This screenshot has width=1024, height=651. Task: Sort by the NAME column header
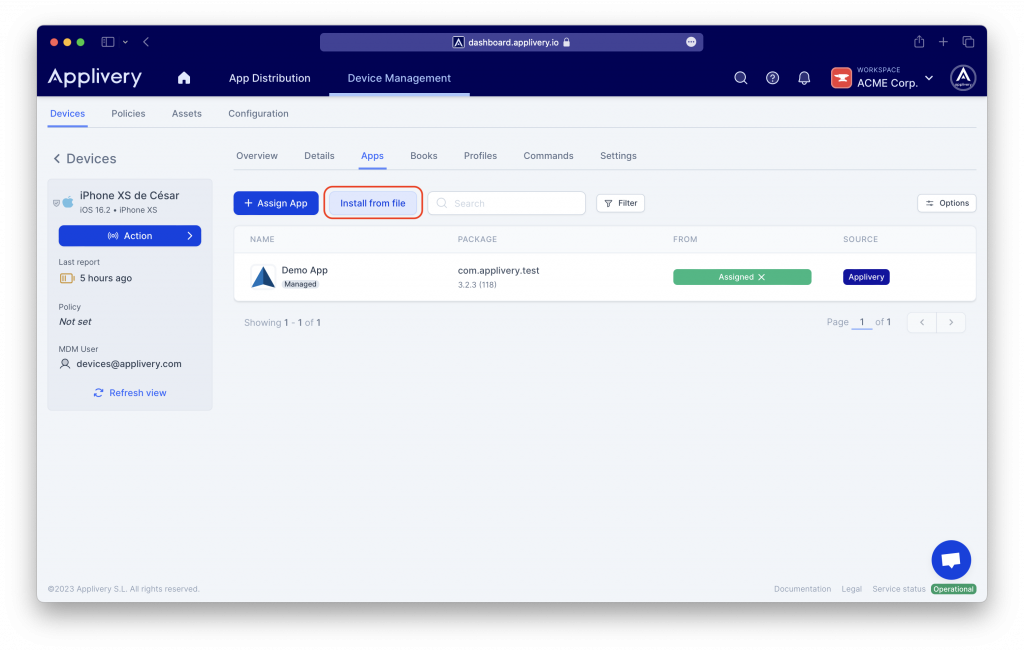tap(262, 240)
